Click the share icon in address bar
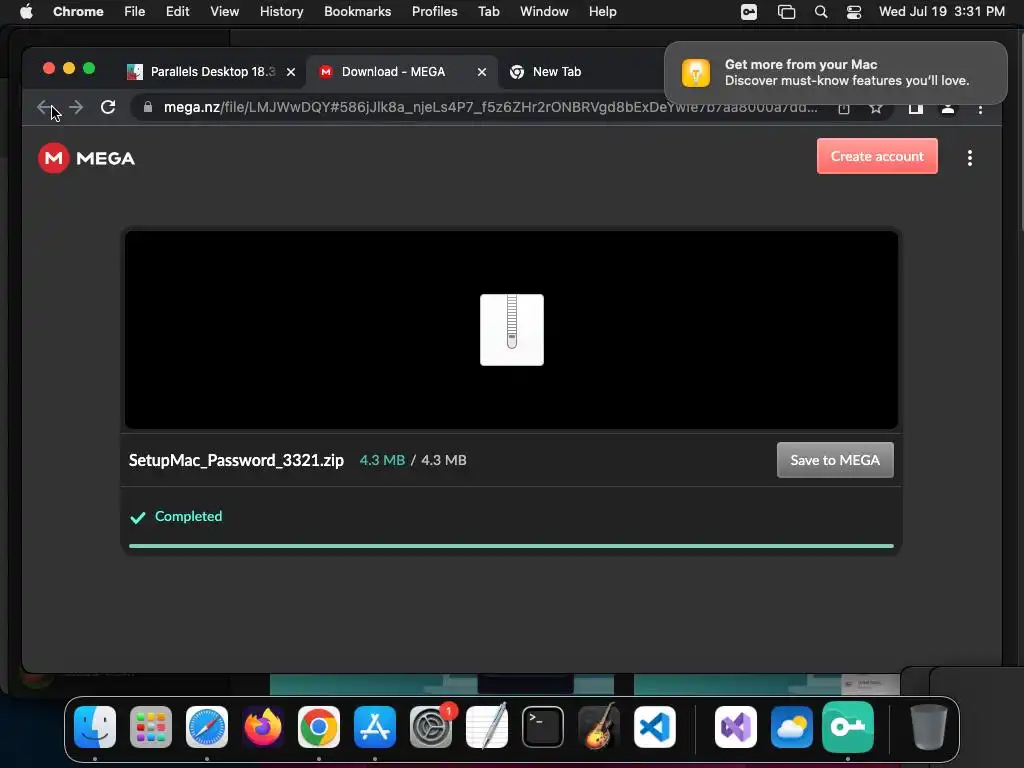 [844, 108]
